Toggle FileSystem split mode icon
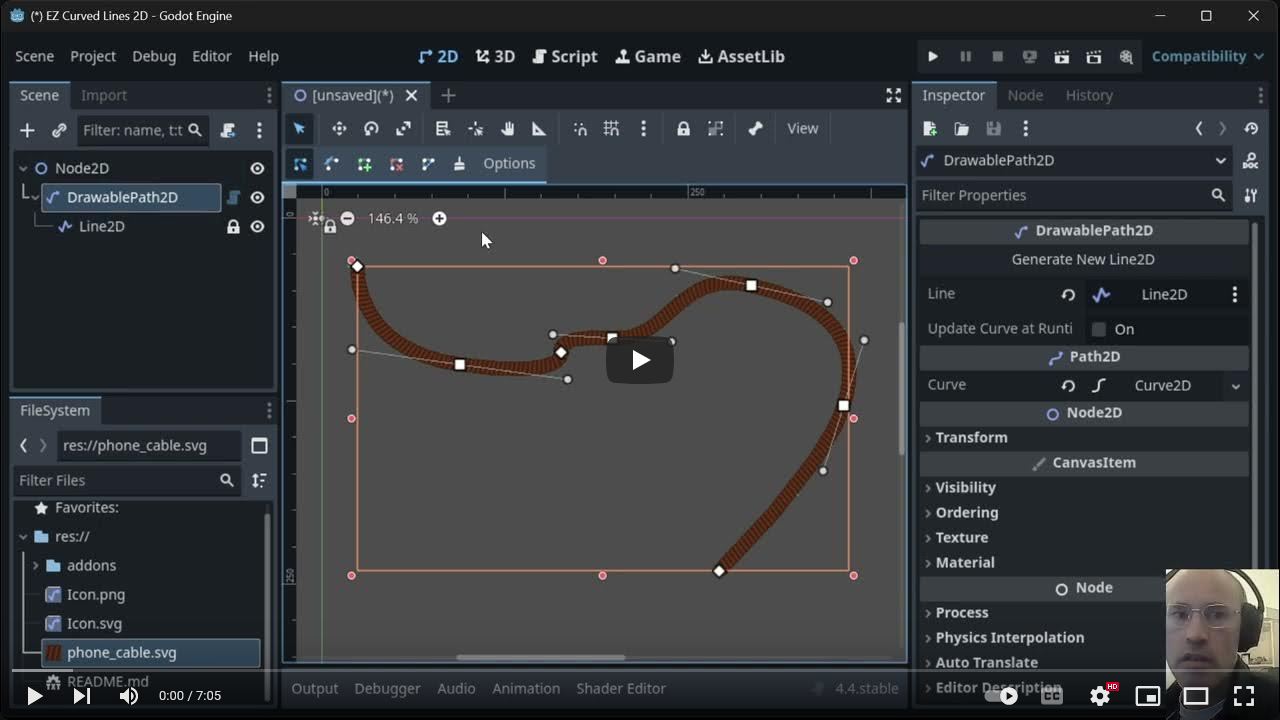 pos(259,445)
